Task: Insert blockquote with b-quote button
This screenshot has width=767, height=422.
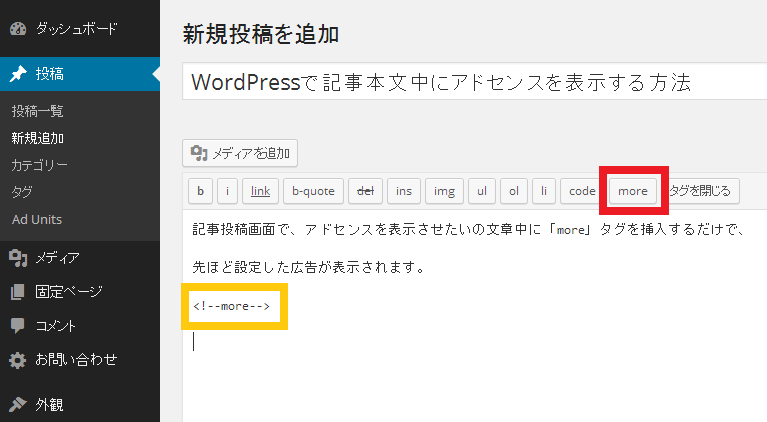Action: (314, 191)
